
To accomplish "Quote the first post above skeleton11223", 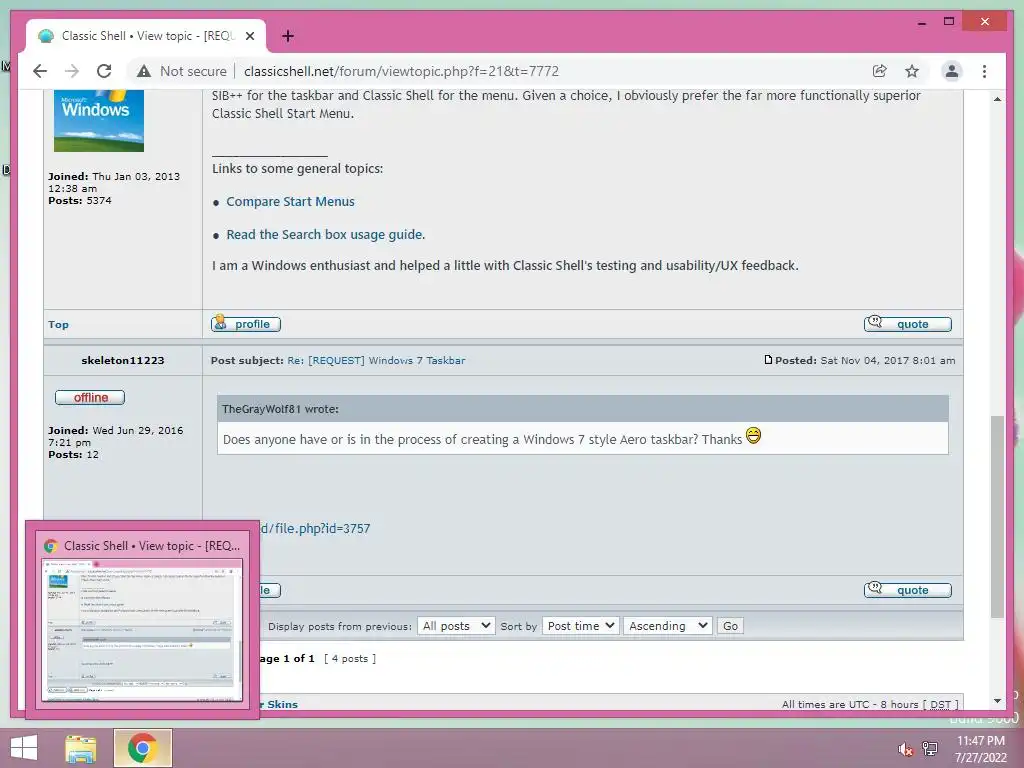I will (x=908, y=324).
